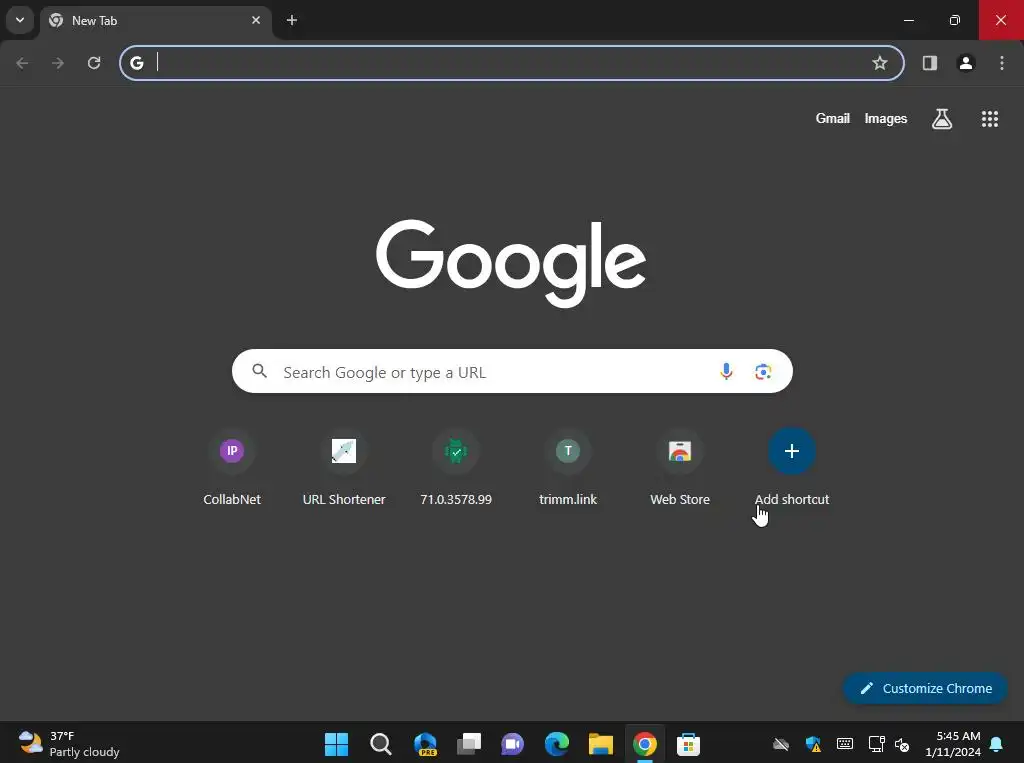Open the weather widget in taskbar

[x=69, y=743]
